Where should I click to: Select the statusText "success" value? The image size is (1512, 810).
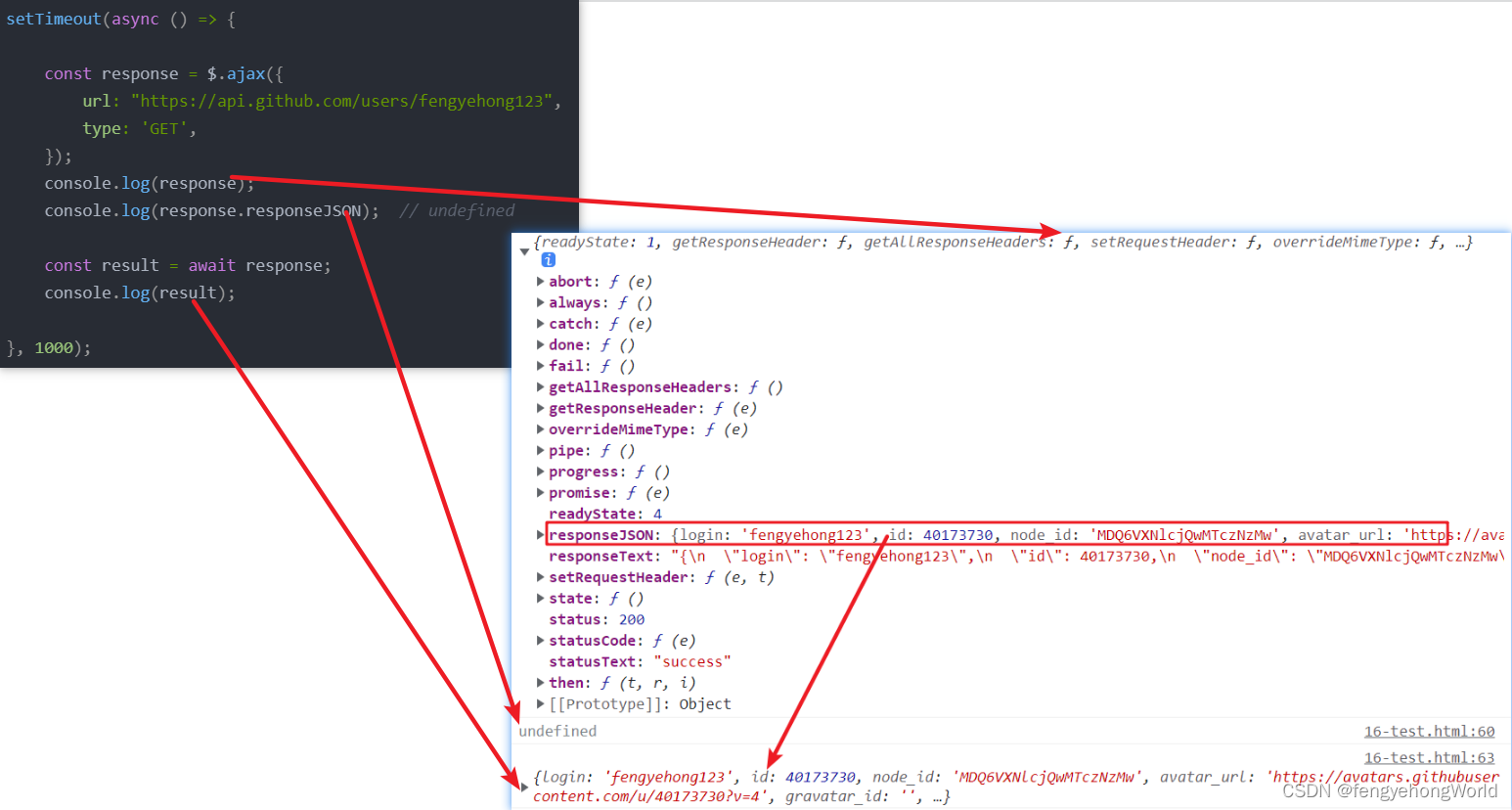[x=691, y=661]
